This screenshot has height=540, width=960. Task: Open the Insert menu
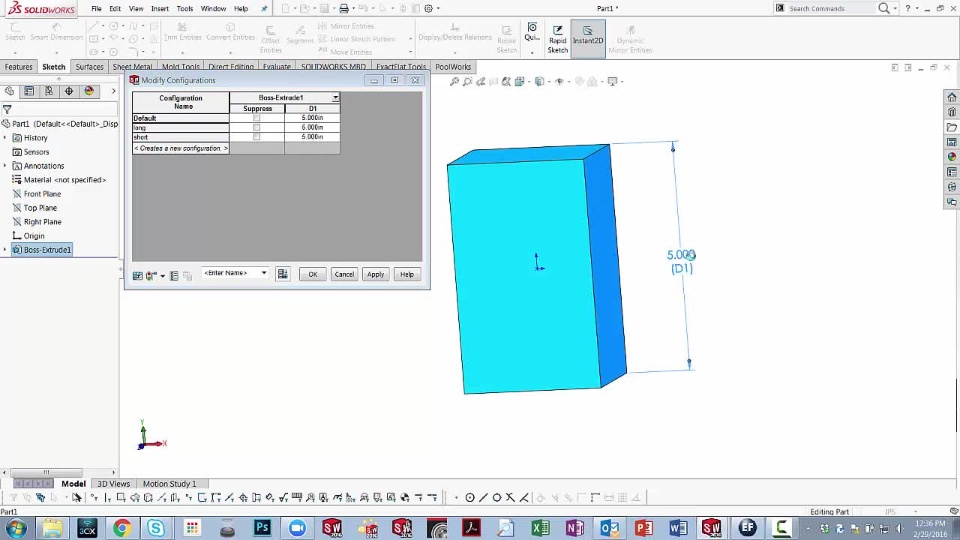pyautogui.click(x=160, y=9)
